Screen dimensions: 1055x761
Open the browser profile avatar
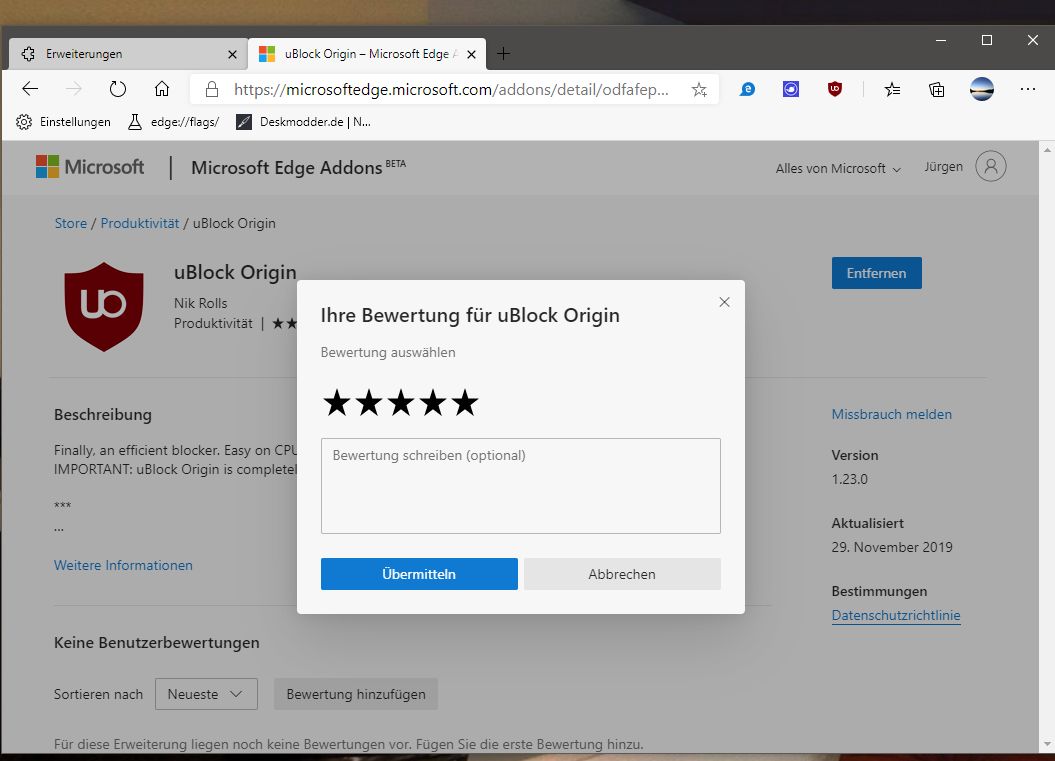click(982, 89)
